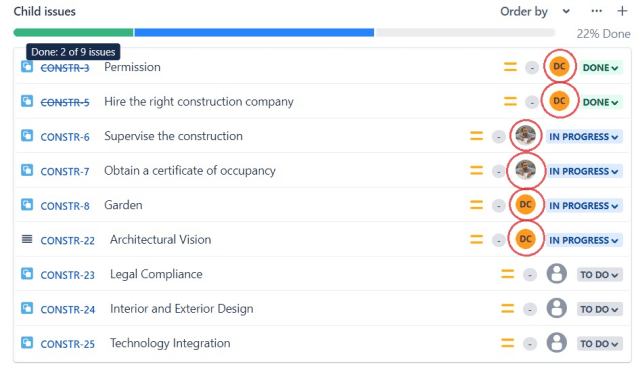
Task: Open issue link CONSTR-25
Action: (67, 344)
